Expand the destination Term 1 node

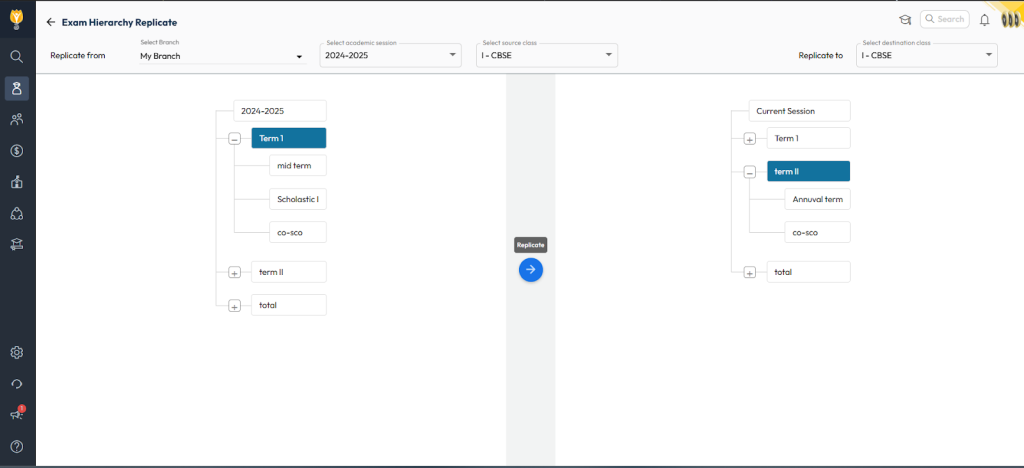(749, 140)
